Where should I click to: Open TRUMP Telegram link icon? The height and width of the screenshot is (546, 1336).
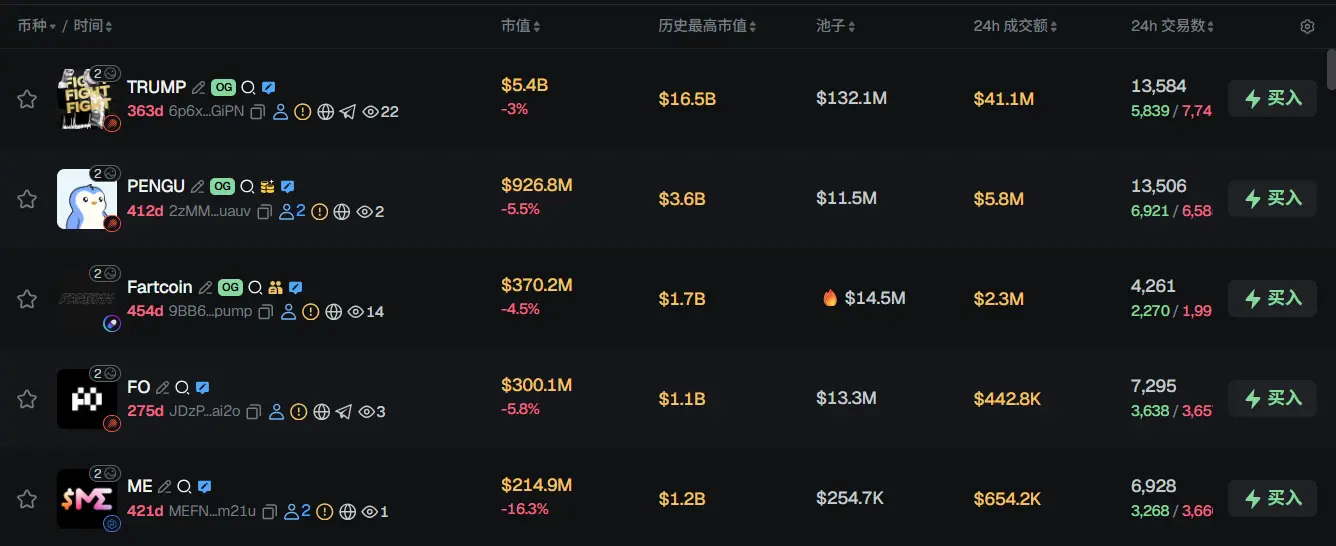click(347, 112)
